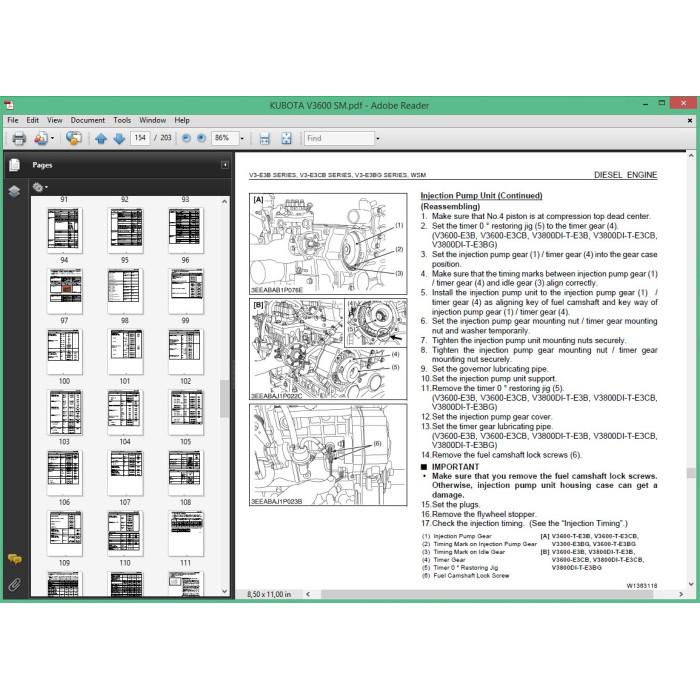Image resolution: width=700 pixels, height=700 pixels.
Task: Open the Window menu
Action: point(152,120)
